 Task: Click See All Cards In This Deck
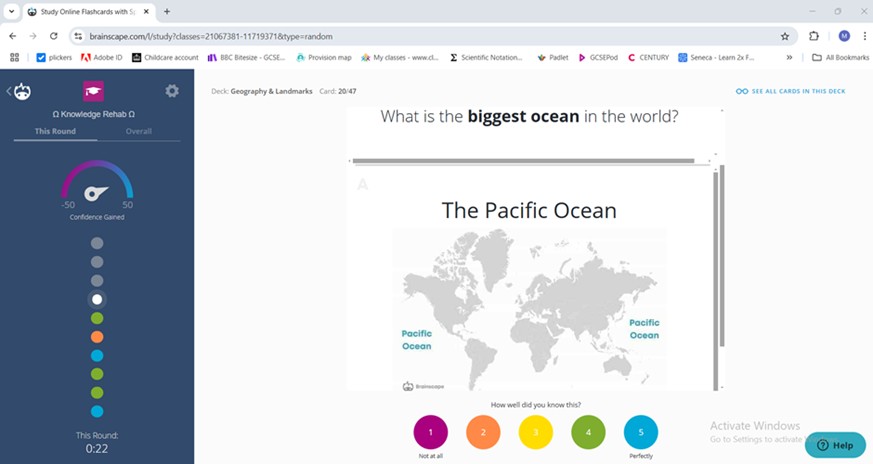pyautogui.click(x=790, y=91)
